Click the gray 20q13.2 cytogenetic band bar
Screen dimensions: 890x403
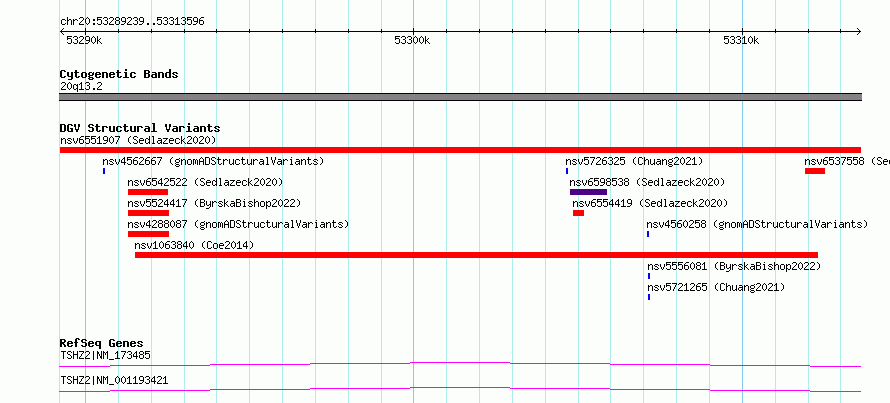[460, 97]
